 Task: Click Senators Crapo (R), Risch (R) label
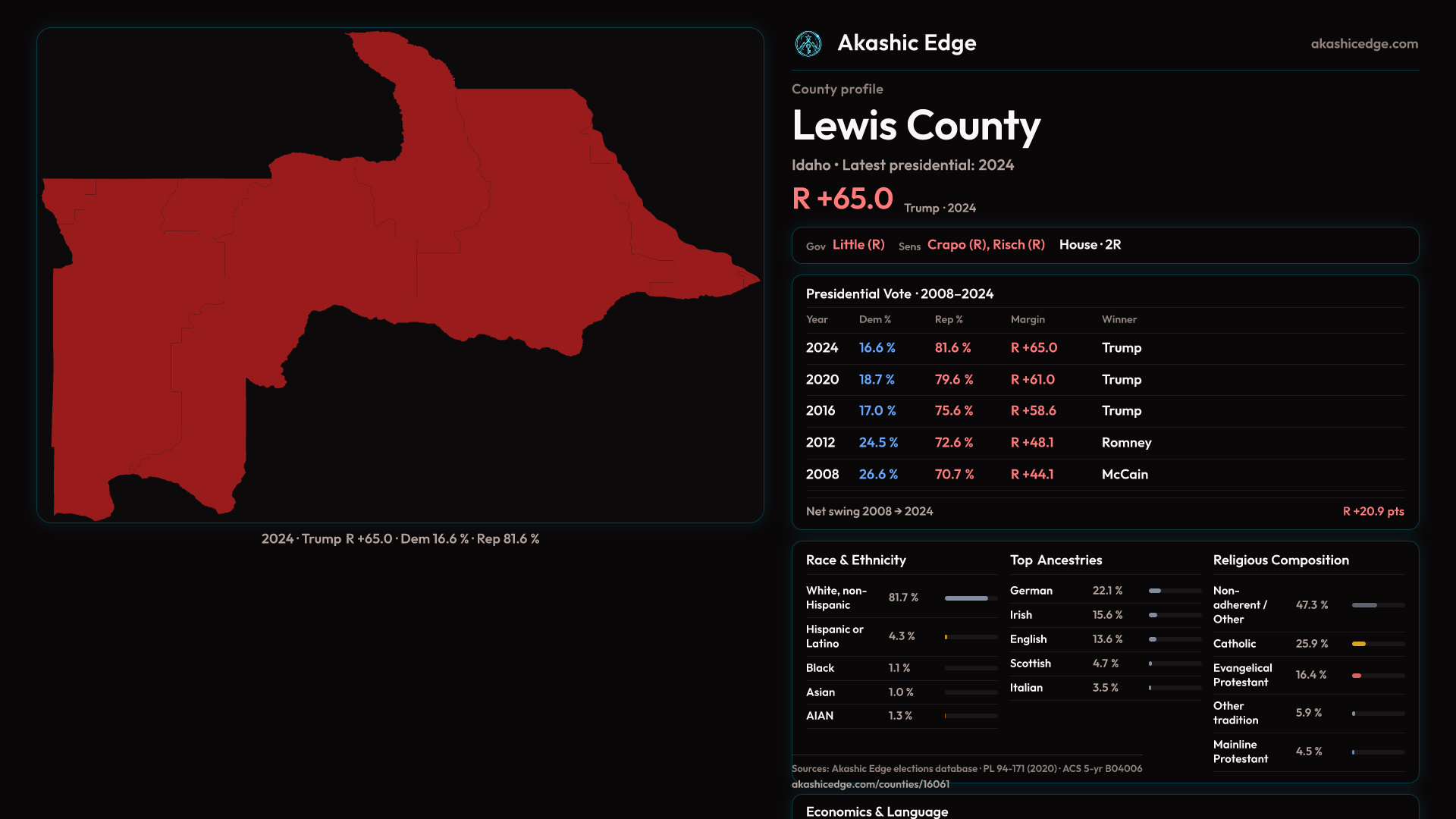tap(985, 245)
